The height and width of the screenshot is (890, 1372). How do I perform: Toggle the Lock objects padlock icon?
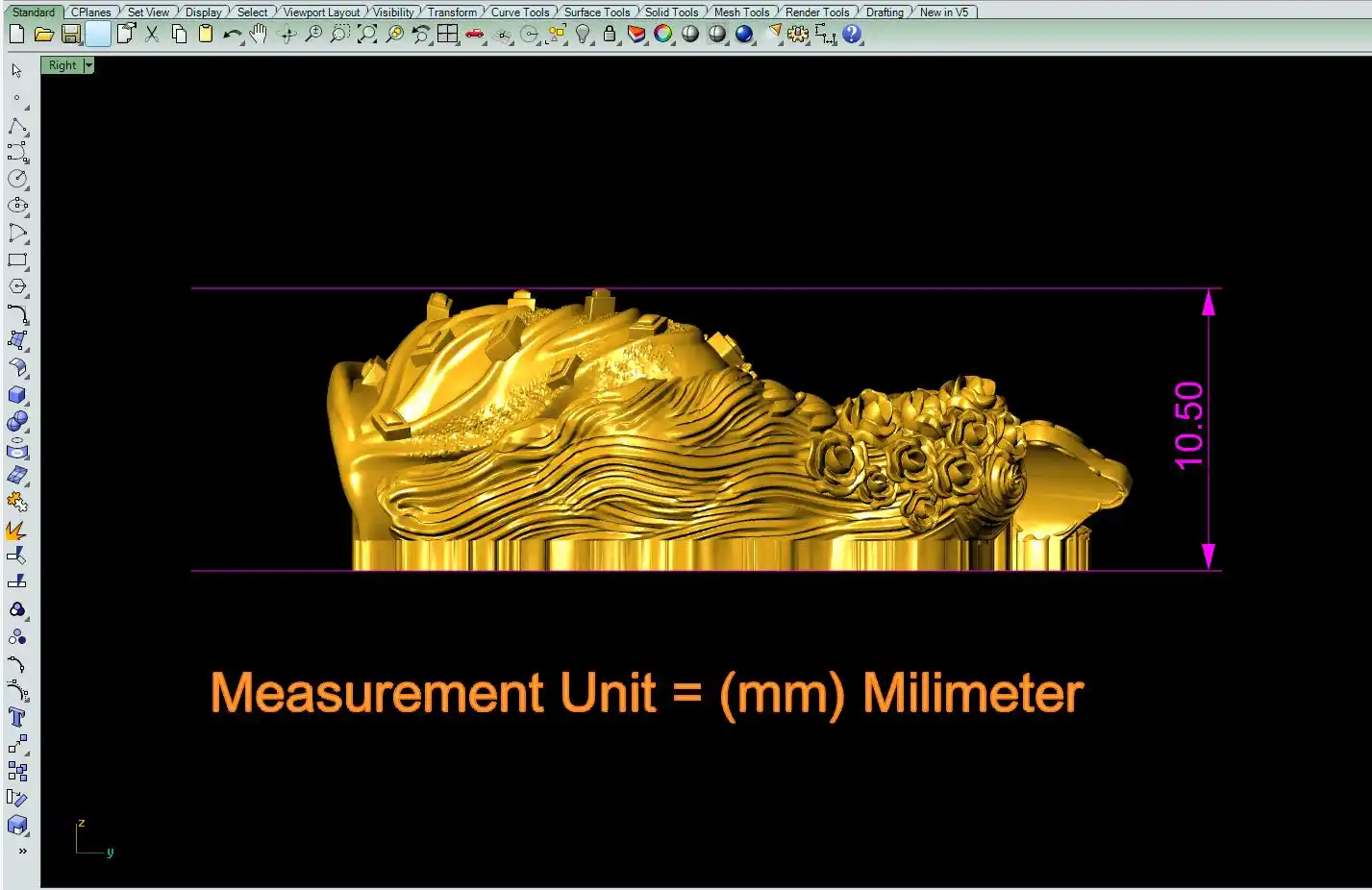coord(610,35)
